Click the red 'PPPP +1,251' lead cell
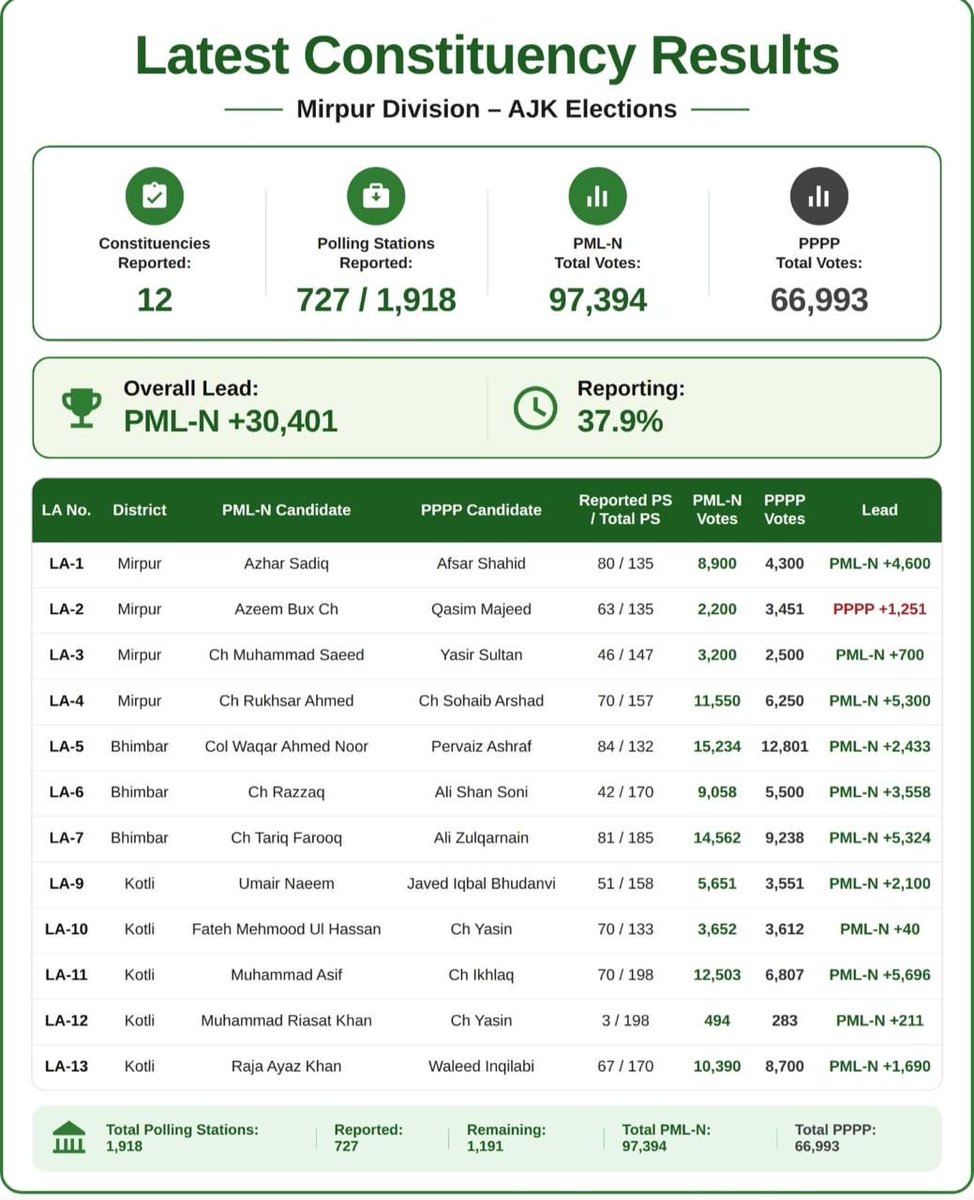974x1200 pixels. pos(880,609)
